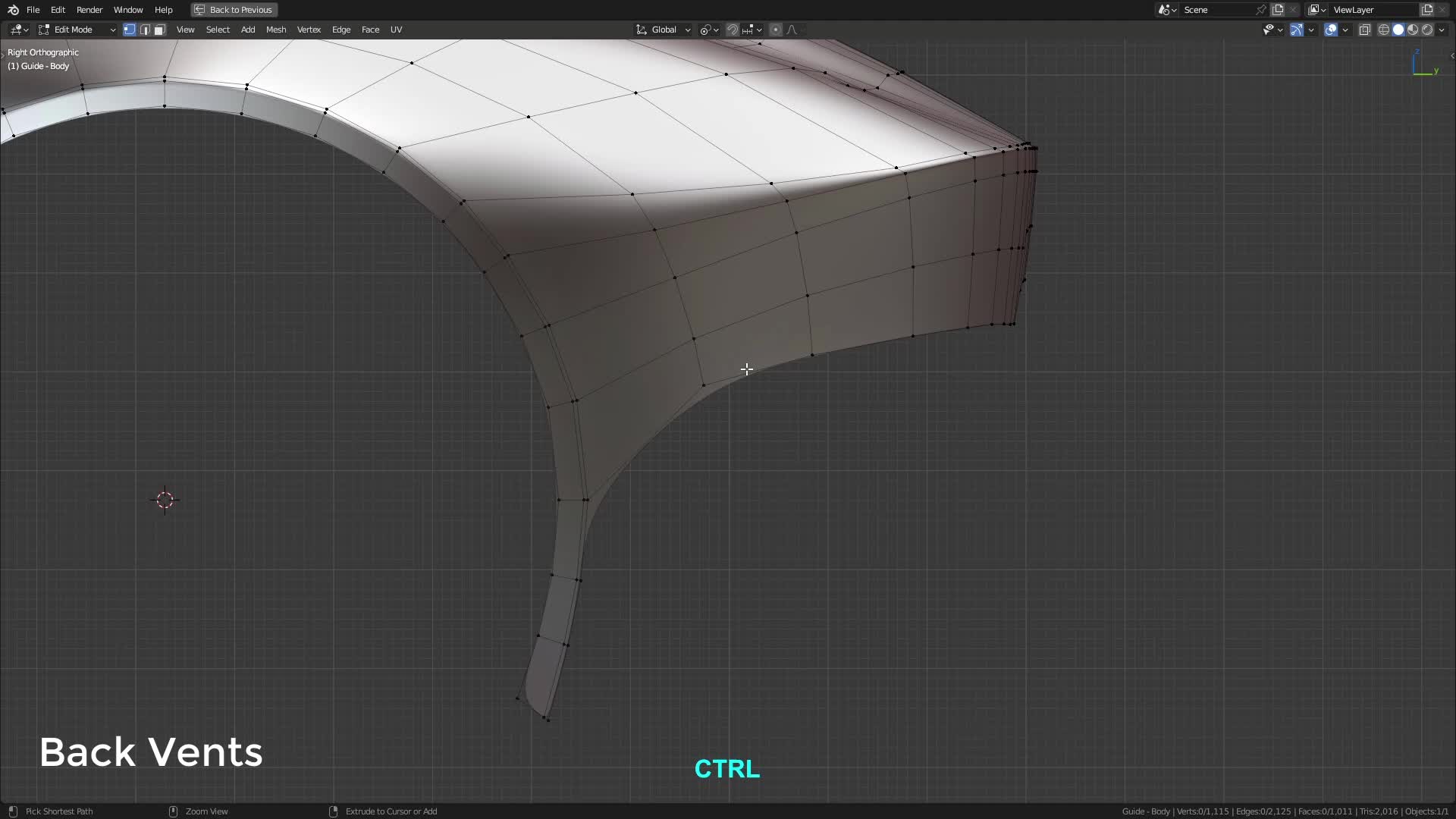Open the File menu

33,10
